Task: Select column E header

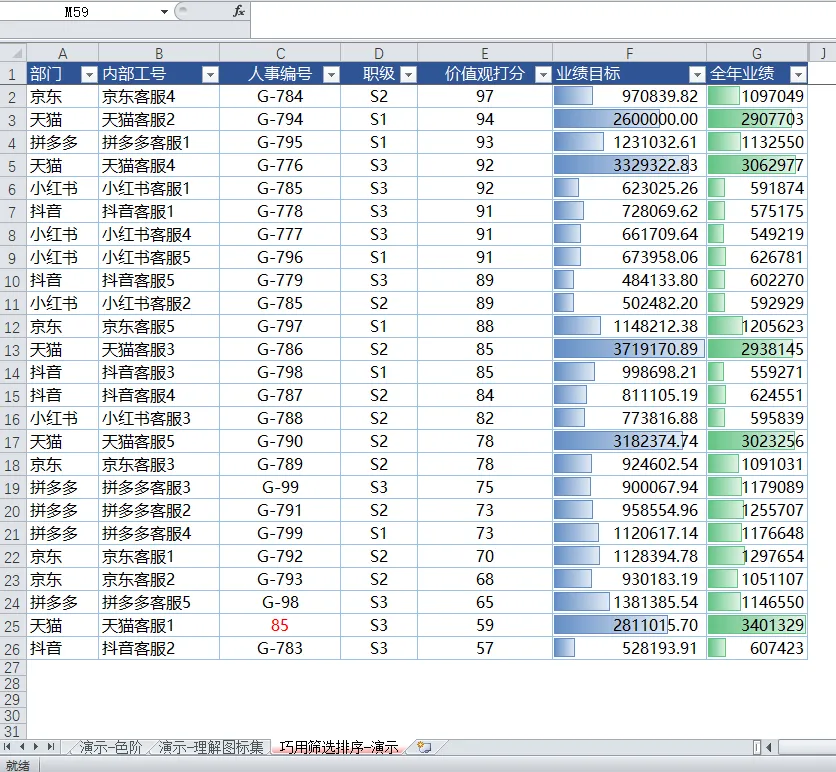Action: (485, 53)
